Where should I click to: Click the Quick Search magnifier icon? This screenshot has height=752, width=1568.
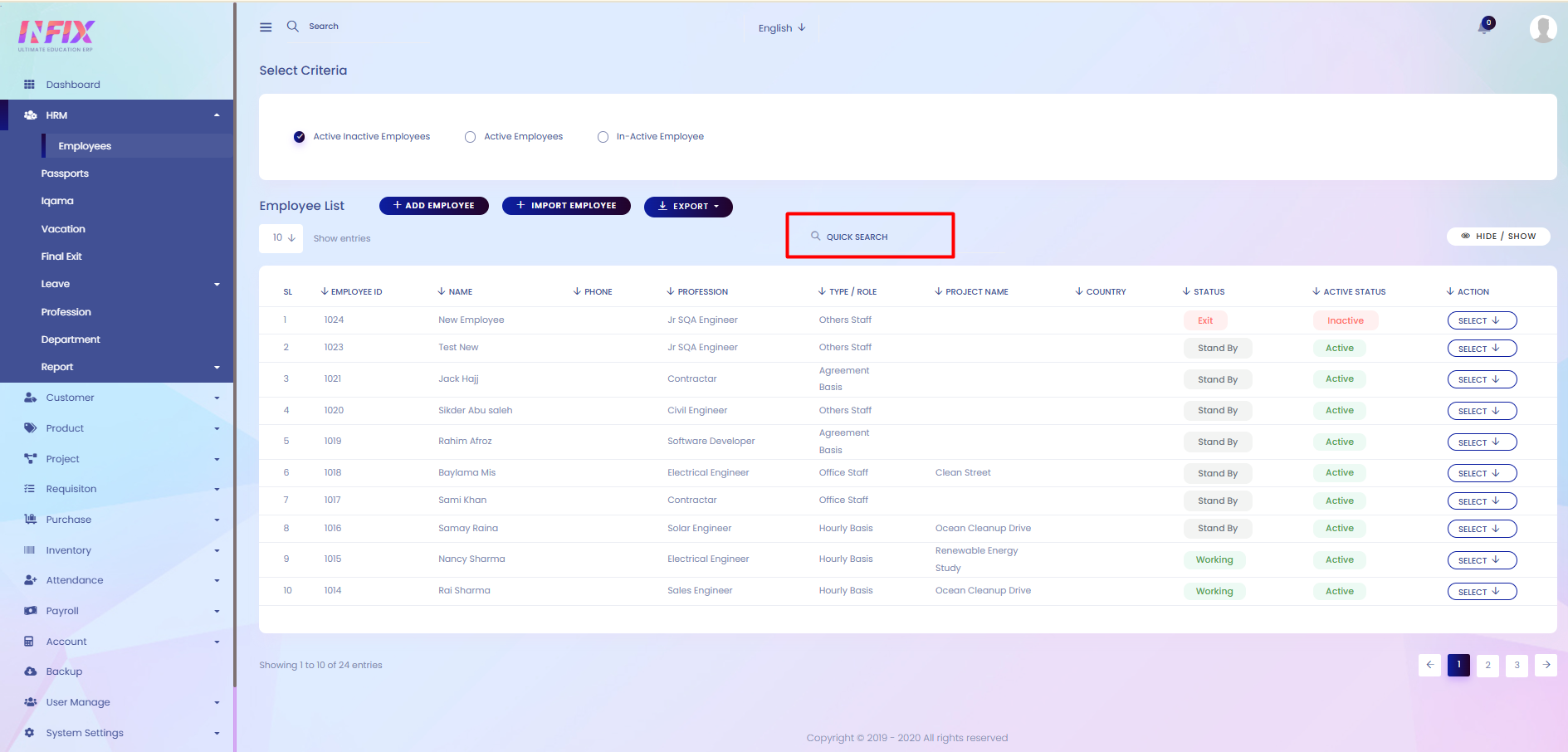(x=815, y=236)
